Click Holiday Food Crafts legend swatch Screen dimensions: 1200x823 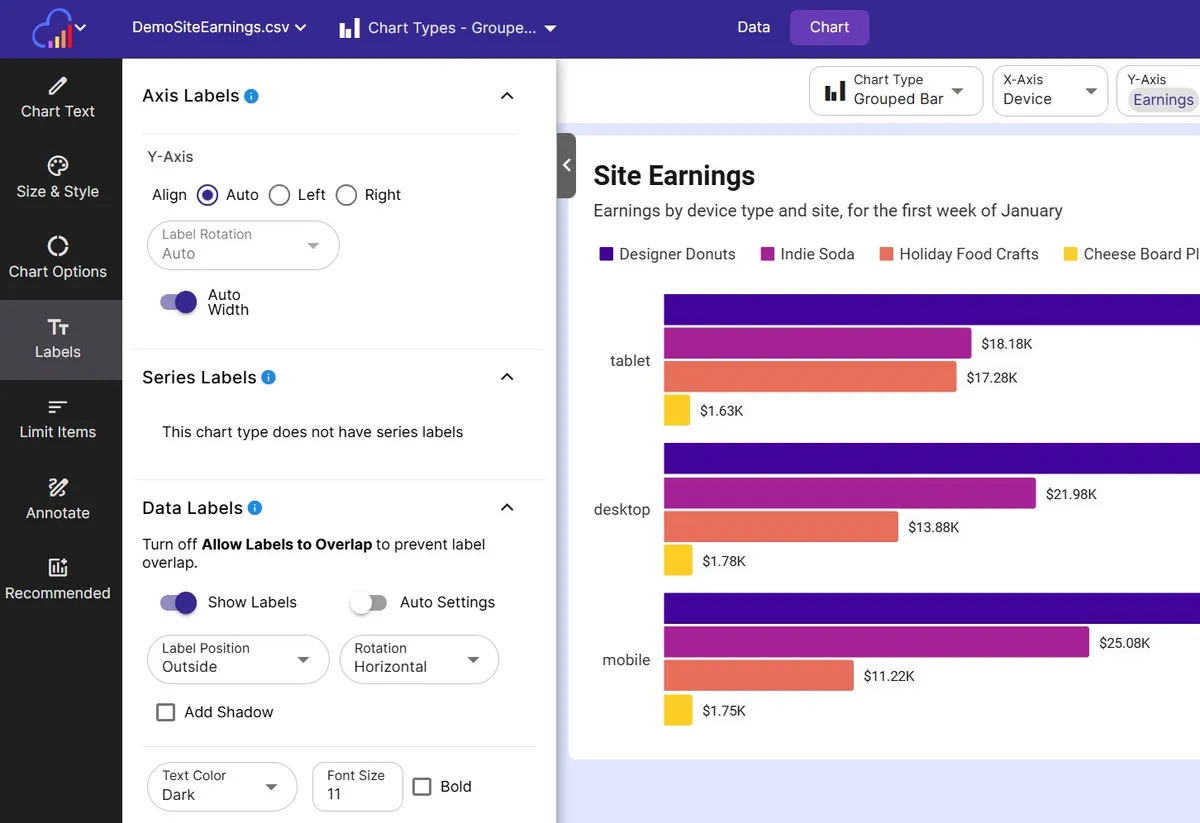[x=886, y=254]
